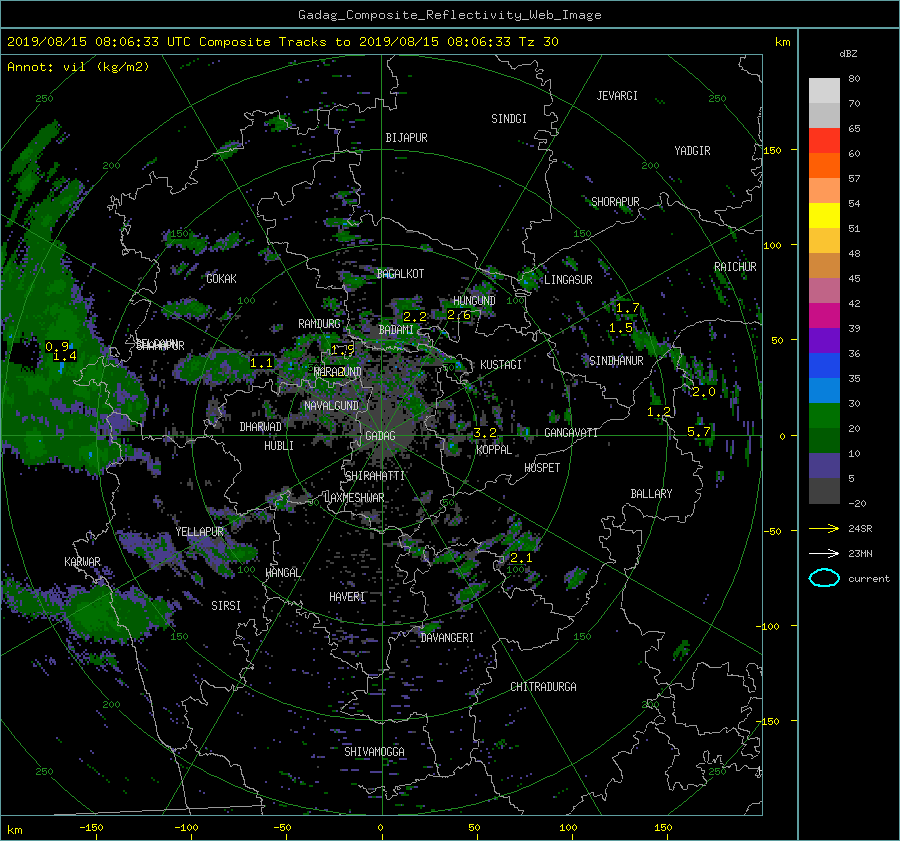Image resolution: width=900 pixels, height=841 pixels.
Task: Click the SHIVAMOGGA city label
Action: [374, 751]
